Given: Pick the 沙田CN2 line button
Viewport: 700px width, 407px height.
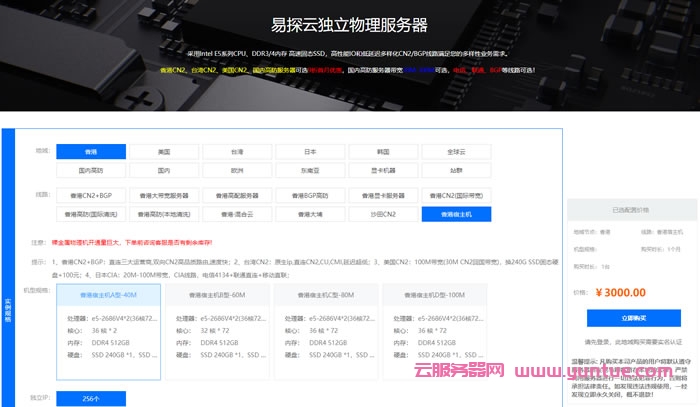Looking at the screenshot, I should (x=383, y=214).
